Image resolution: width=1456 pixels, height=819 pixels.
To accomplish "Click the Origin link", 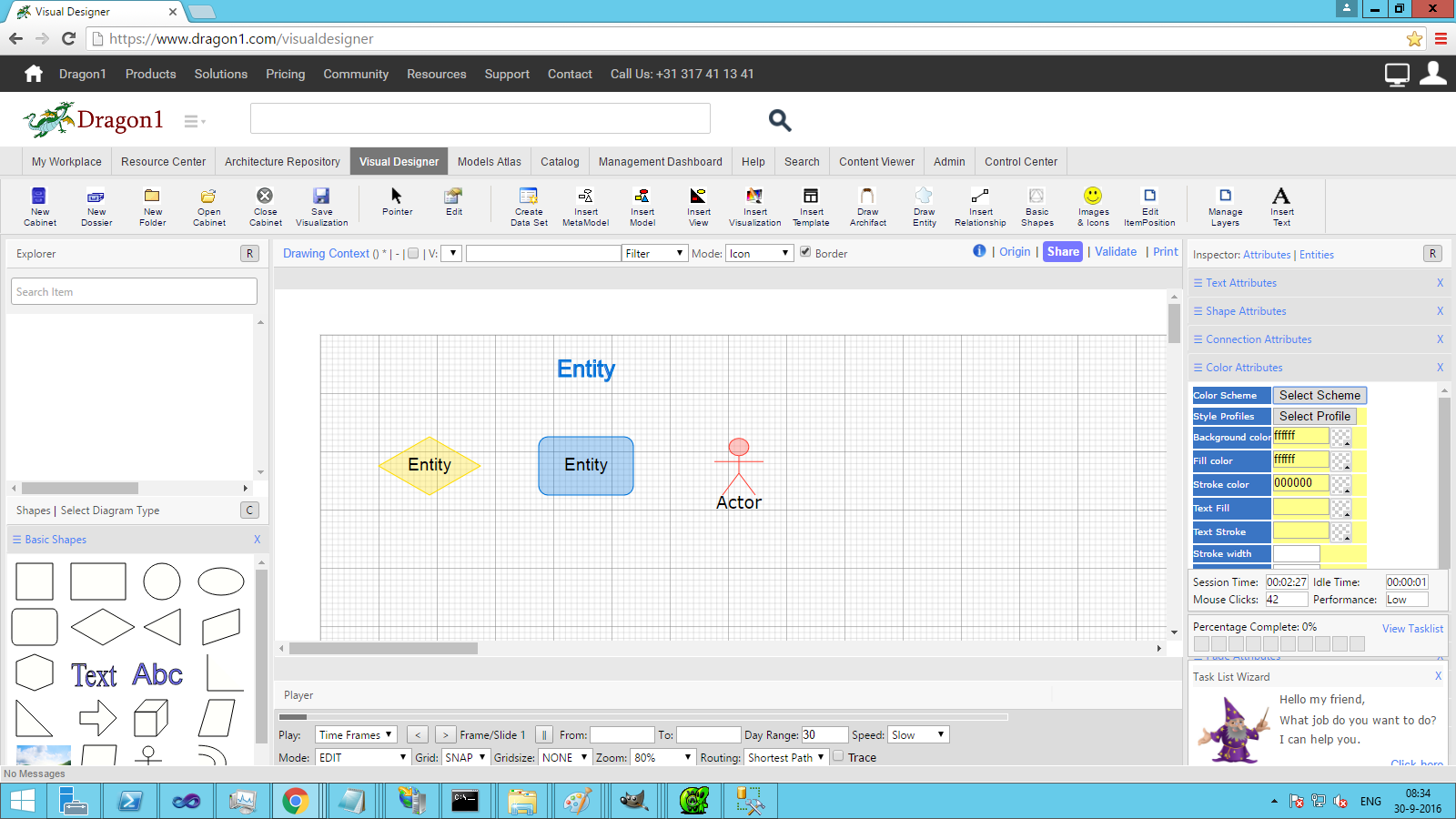I will [1015, 252].
